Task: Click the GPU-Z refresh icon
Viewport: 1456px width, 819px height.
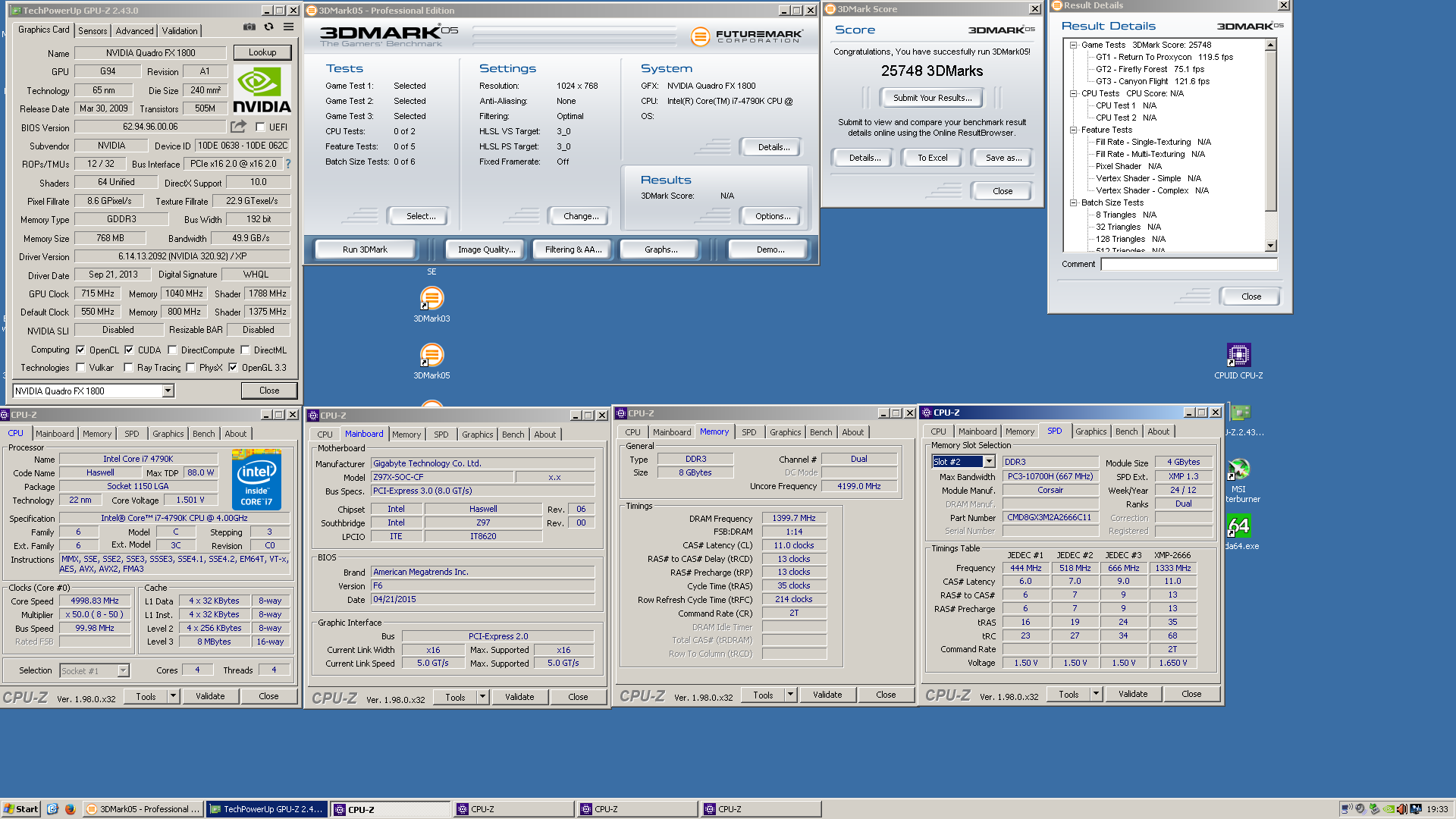Action: pyautogui.click(x=268, y=27)
